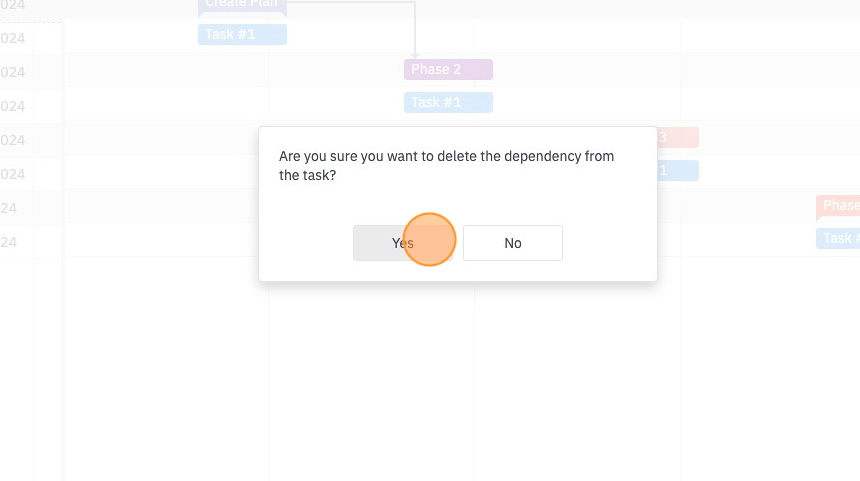Viewport: 860px width, 481px height.
Task: Click the red bar peeking behind the dialog
Action: 678,138
